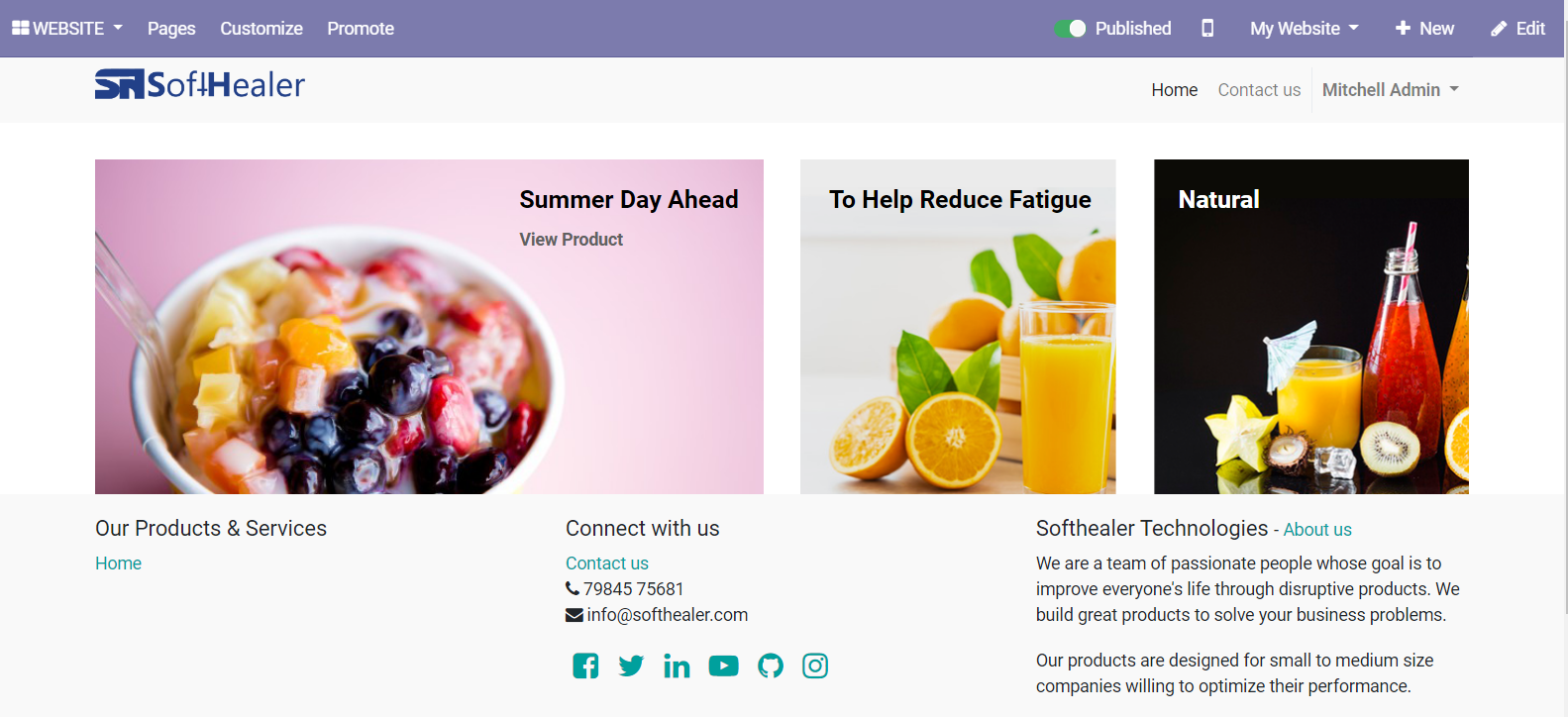Expand the Mitchell Admin user menu
The image size is (1568, 717).
click(x=1391, y=89)
